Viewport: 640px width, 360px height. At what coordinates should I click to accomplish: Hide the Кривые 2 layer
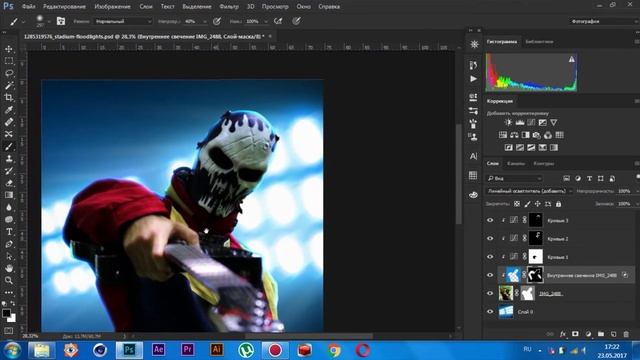tap(490, 238)
